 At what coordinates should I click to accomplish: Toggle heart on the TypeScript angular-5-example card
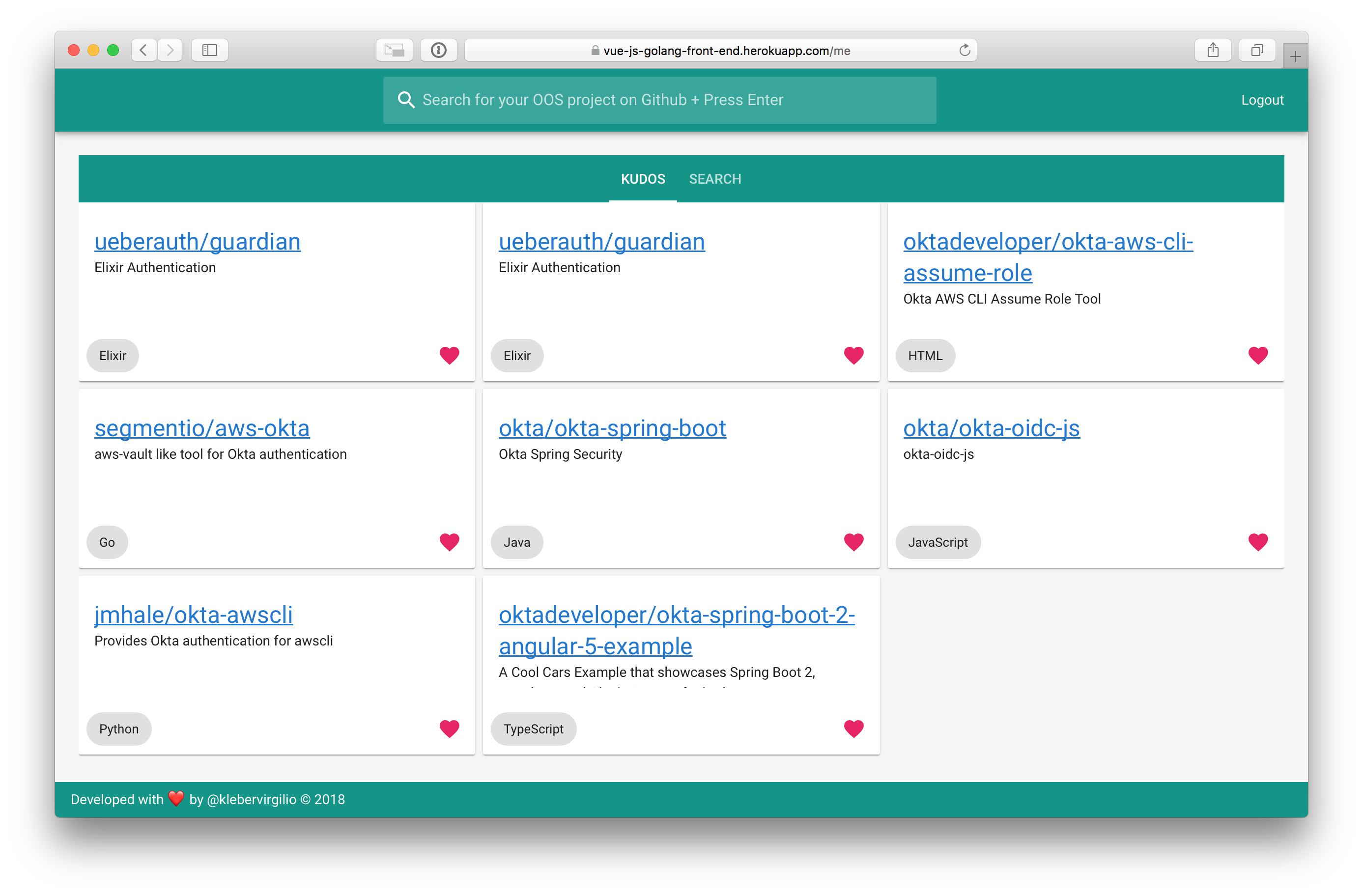pos(854,729)
